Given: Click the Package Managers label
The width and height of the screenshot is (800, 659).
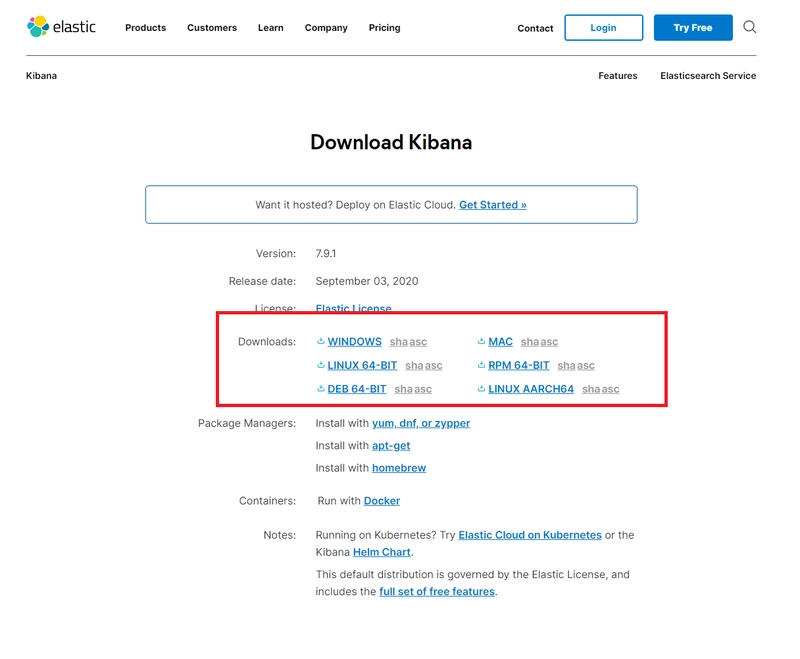Looking at the screenshot, I should tap(247, 423).
